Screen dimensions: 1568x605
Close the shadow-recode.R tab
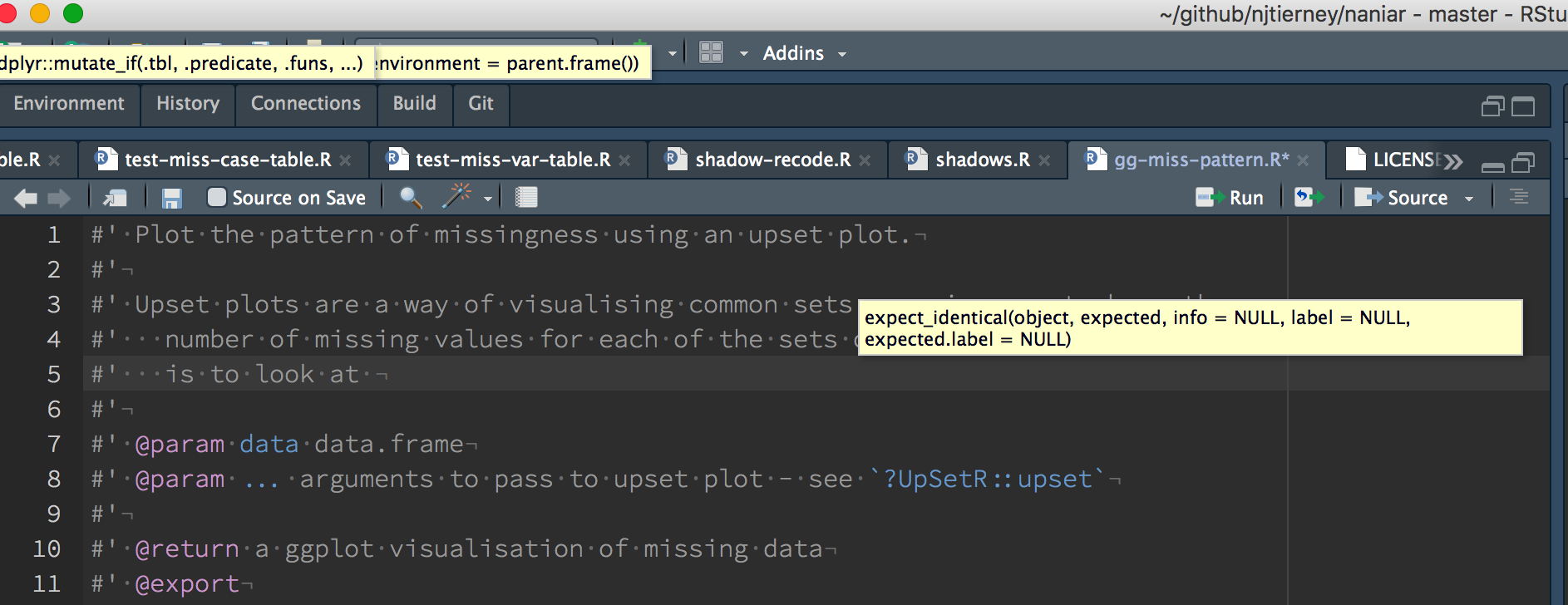pos(865,160)
